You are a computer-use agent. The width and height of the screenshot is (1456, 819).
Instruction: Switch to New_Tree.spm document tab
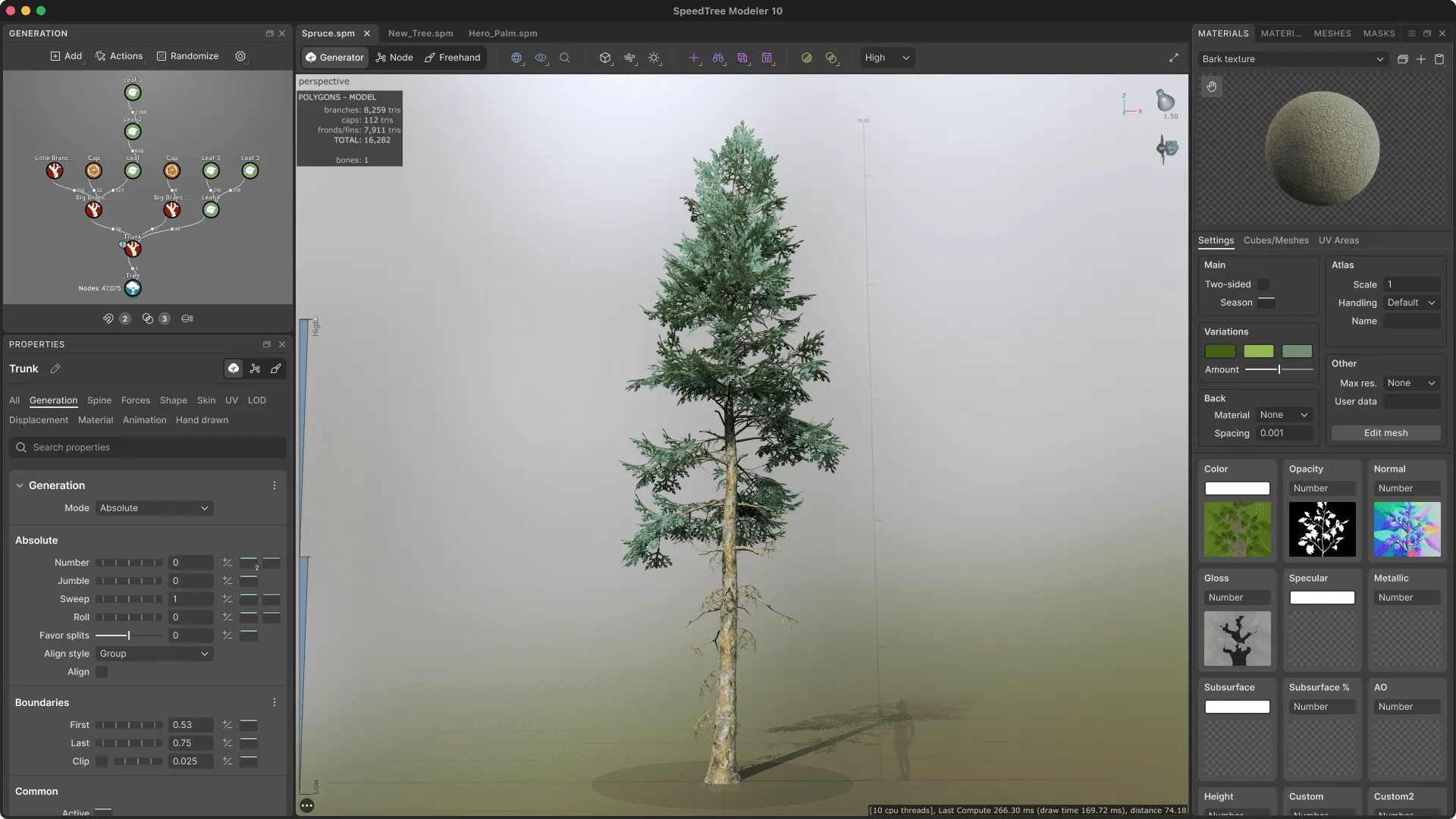coord(421,33)
